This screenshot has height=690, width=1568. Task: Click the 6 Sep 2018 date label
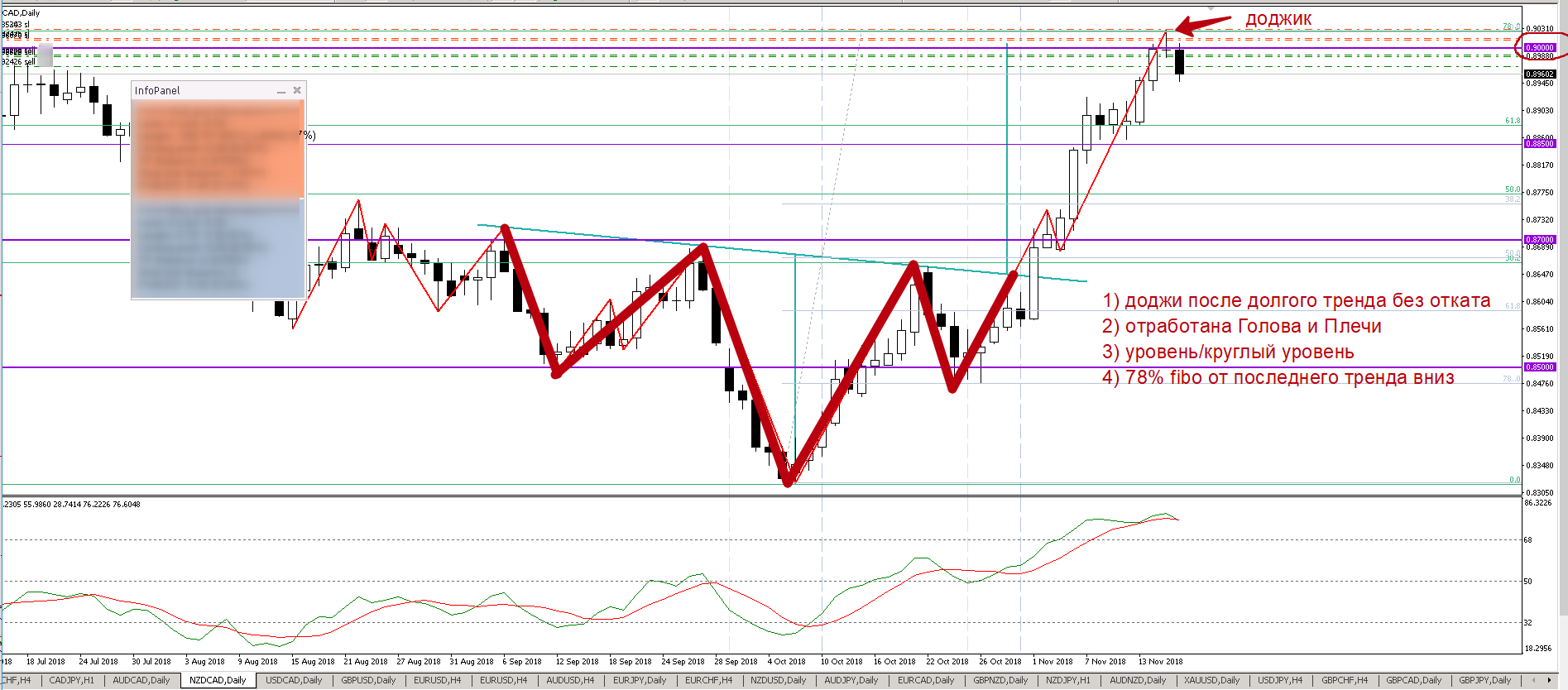point(521,662)
